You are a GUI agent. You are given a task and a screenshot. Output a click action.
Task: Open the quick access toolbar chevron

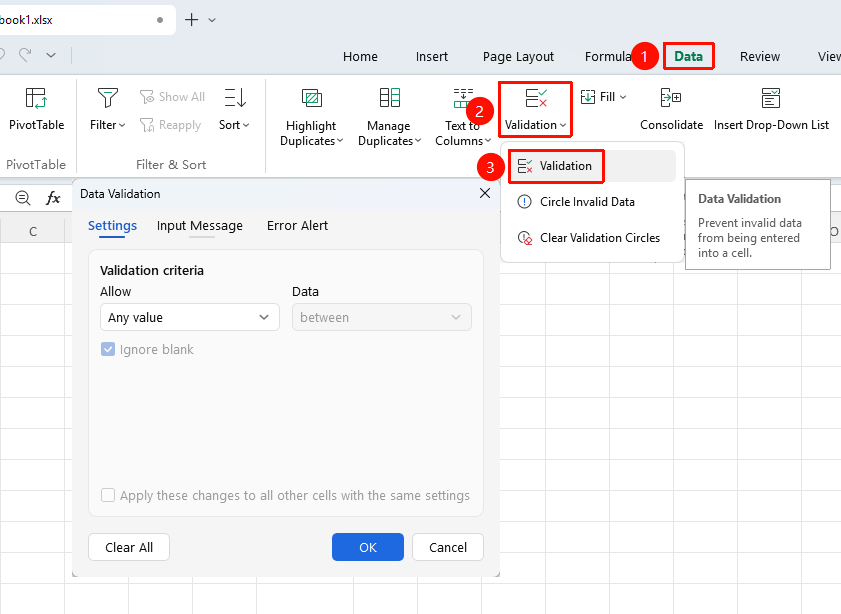(51, 55)
